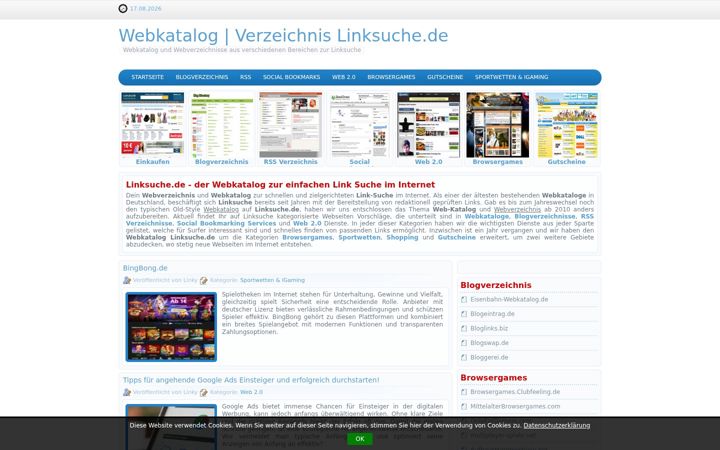Image resolution: width=720 pixels, height=450 pixels.
Task: Click the Social category thumbnail
Action: tap(359, 124)
